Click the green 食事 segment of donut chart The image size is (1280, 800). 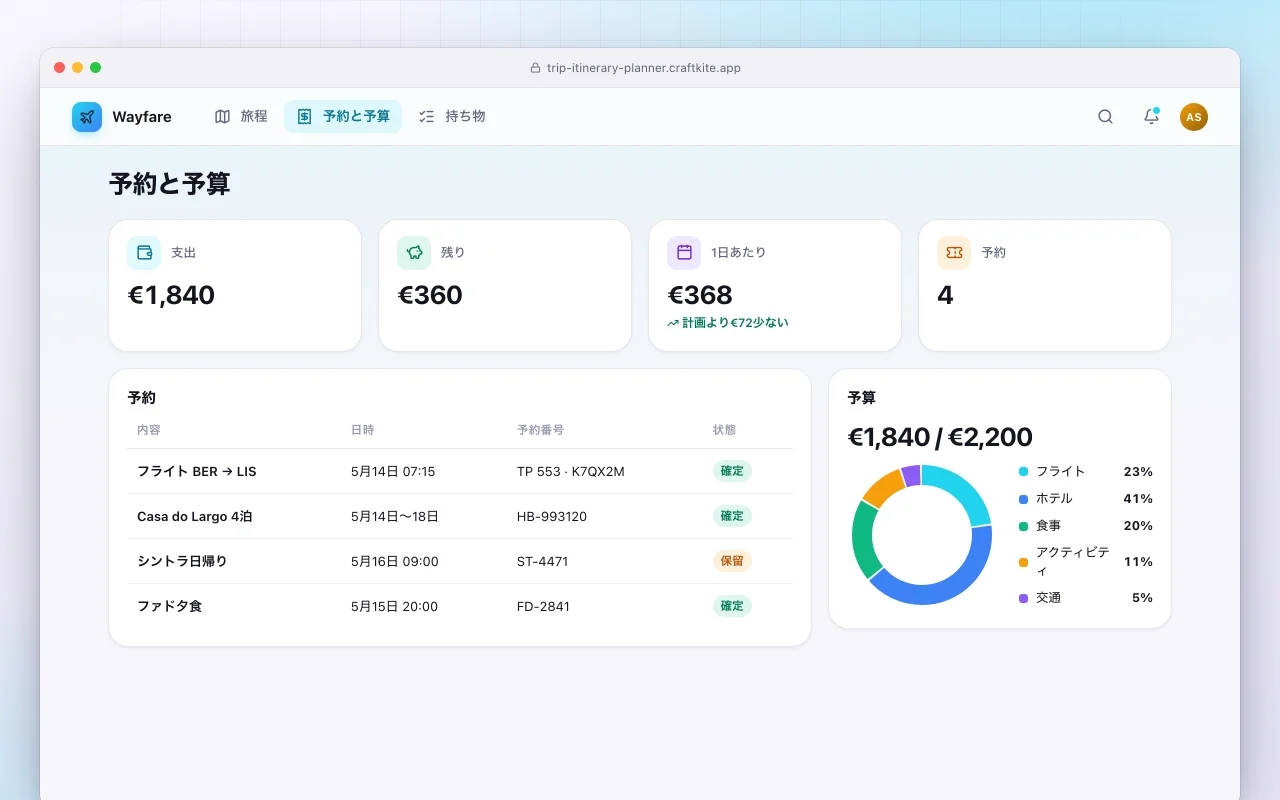[x=862, y=540]
